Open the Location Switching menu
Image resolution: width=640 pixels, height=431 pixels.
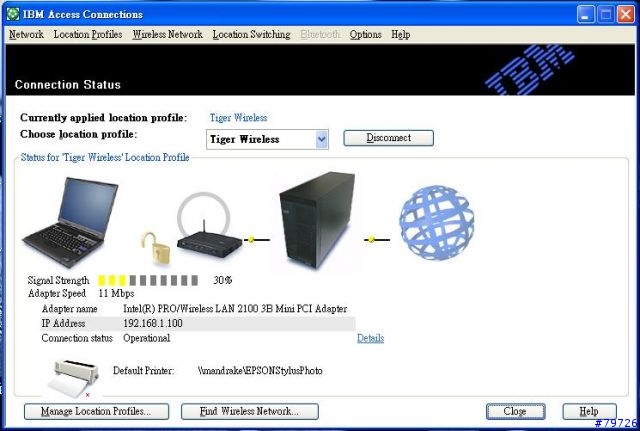click(x=251, y=35)
